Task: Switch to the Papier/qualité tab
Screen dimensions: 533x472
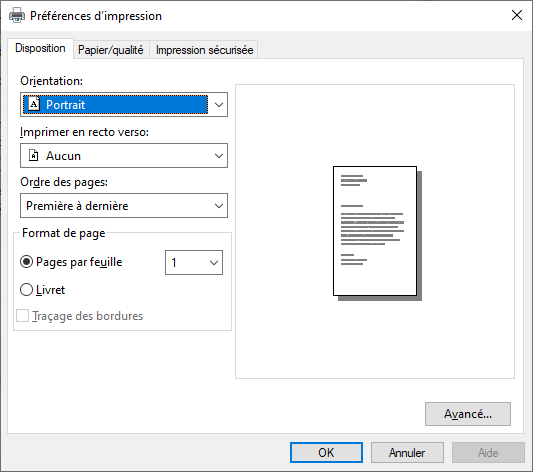Action: pos(111,50)
